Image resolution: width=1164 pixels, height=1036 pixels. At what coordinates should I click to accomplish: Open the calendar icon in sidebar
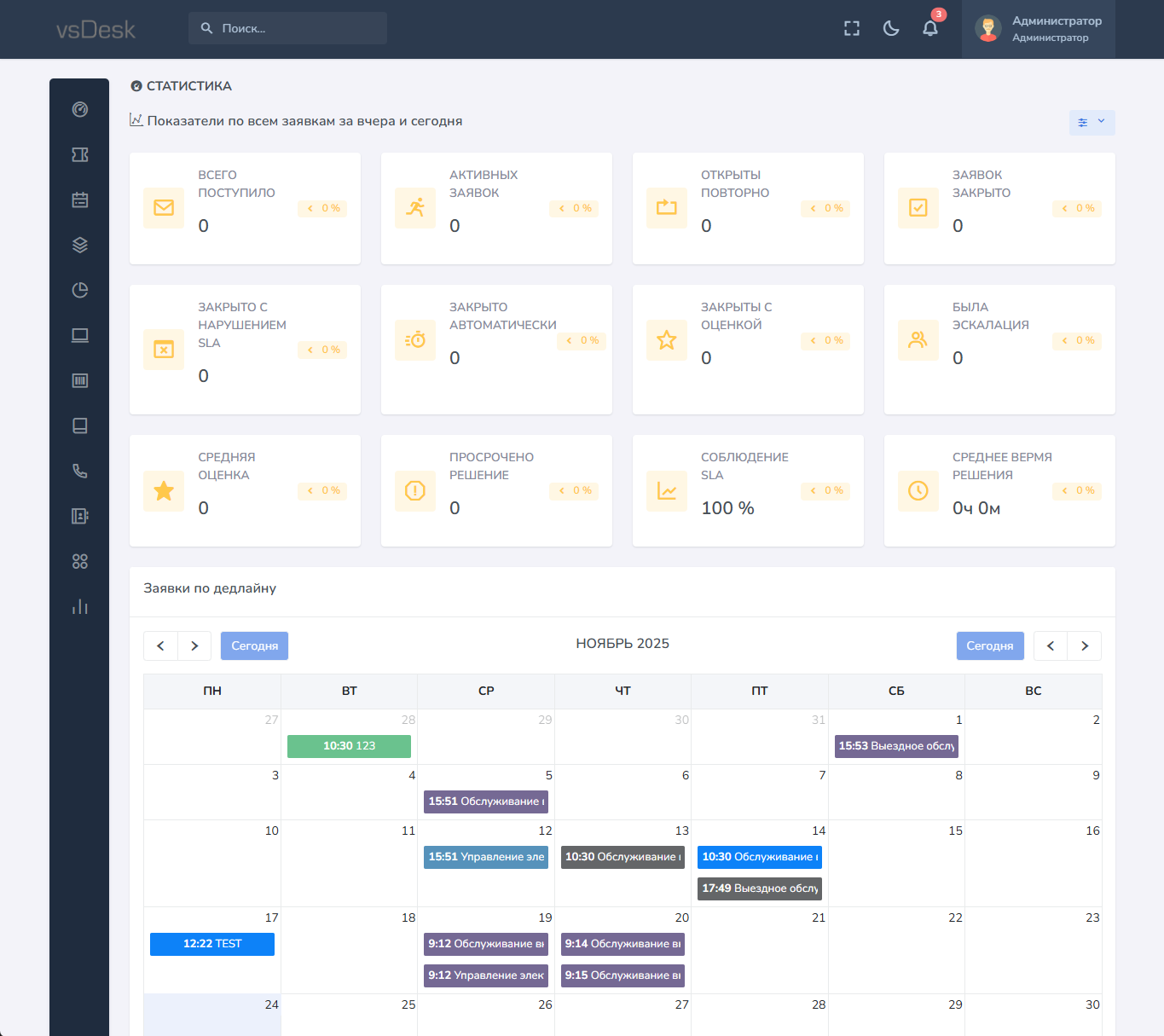point(80,200)
